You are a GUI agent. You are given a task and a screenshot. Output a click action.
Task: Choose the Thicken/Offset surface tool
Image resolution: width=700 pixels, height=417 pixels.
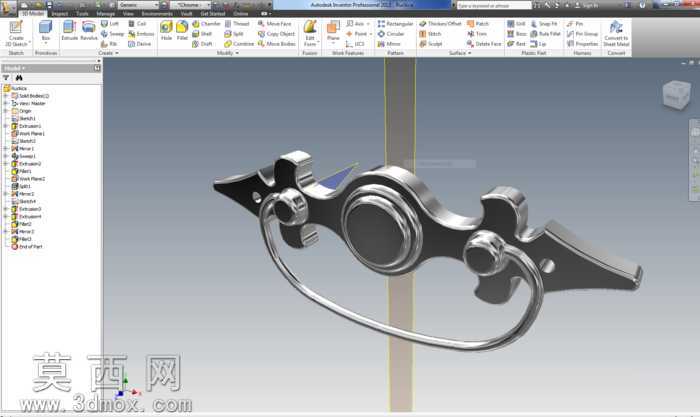pos(440,24)
